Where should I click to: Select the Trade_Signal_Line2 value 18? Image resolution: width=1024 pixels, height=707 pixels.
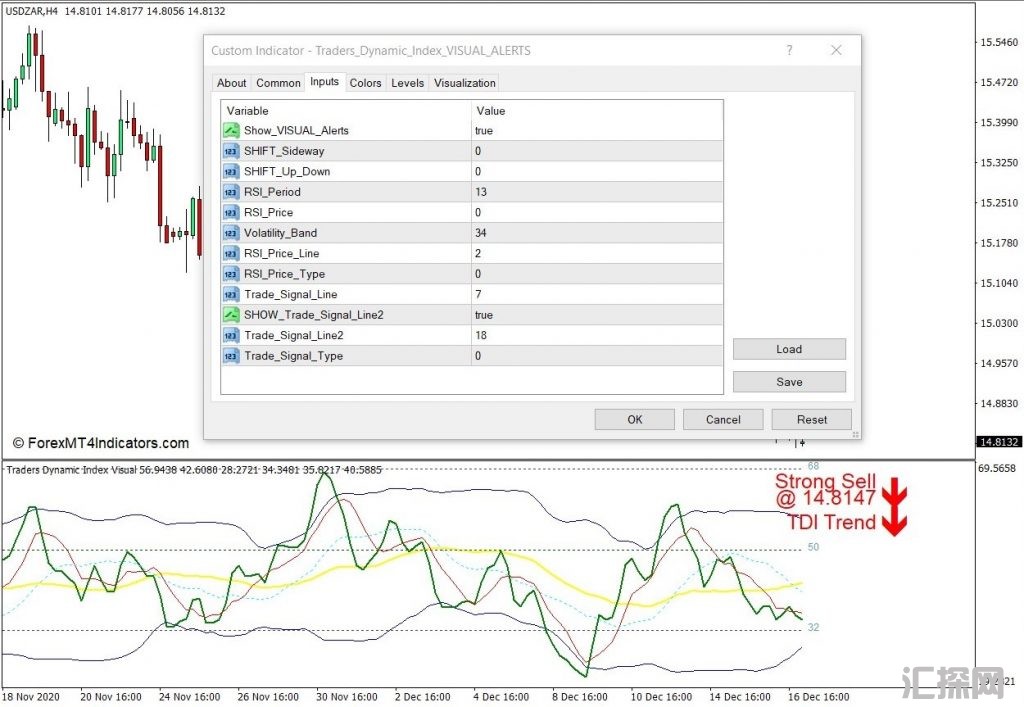pos(481,336)
